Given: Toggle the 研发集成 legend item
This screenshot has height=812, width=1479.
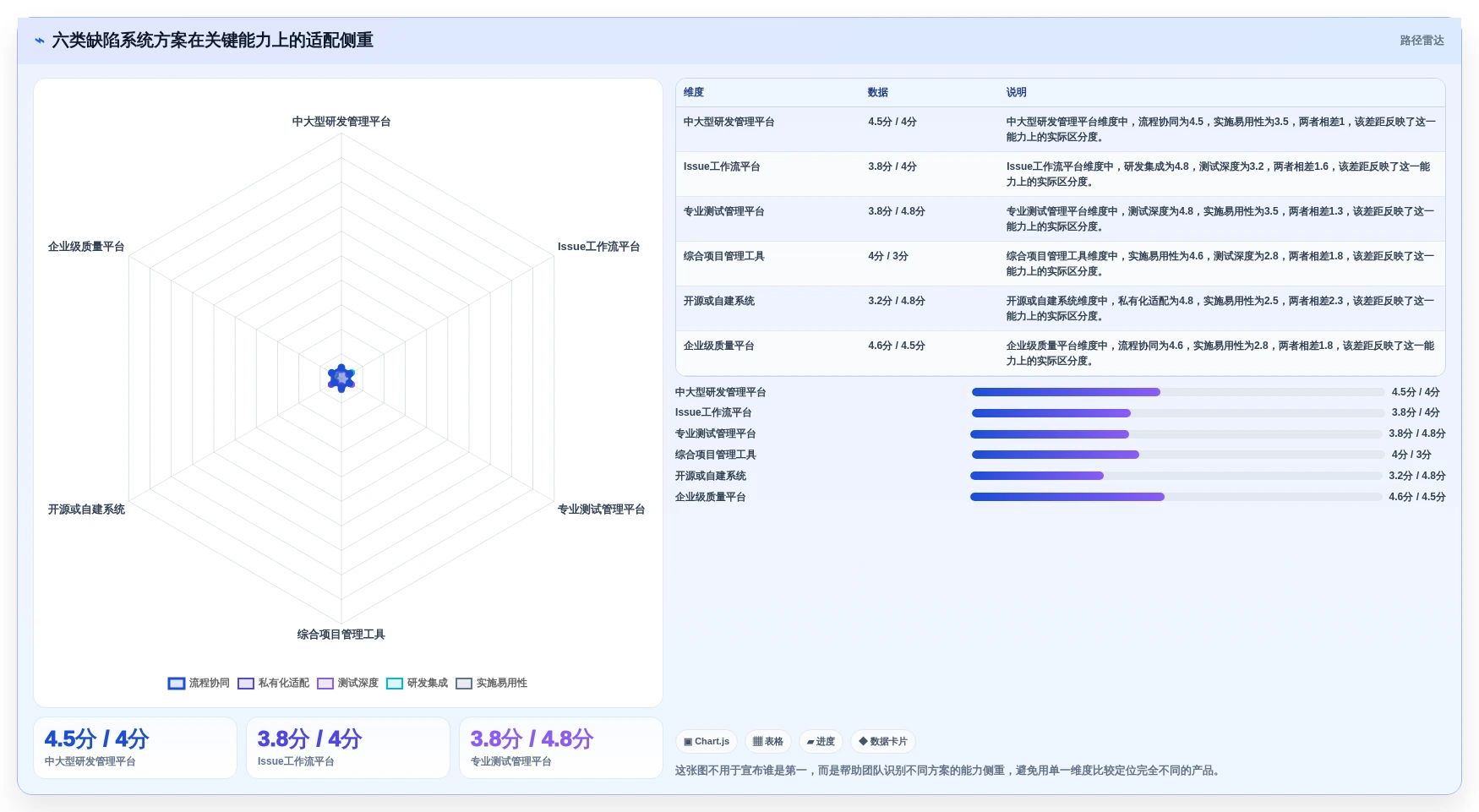Looking at the screenshot, I should click(417, 683).
